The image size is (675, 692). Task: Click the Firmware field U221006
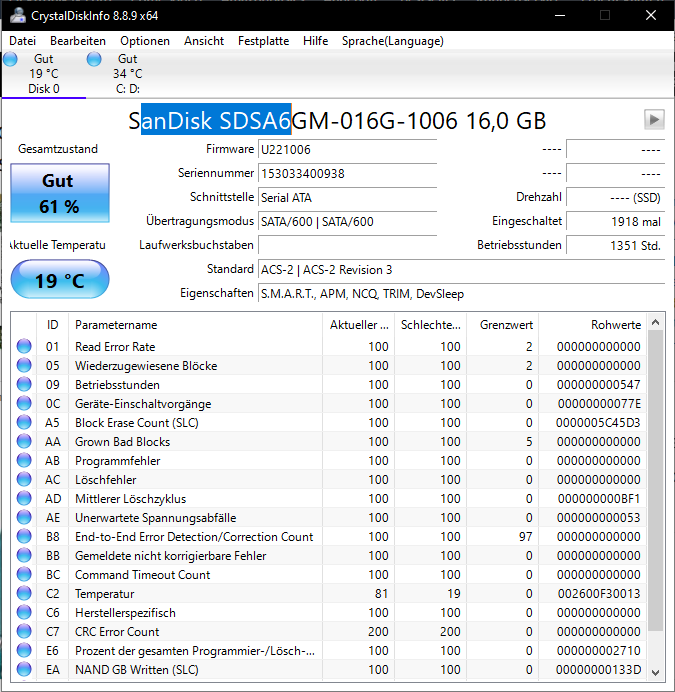pos(347,150)
